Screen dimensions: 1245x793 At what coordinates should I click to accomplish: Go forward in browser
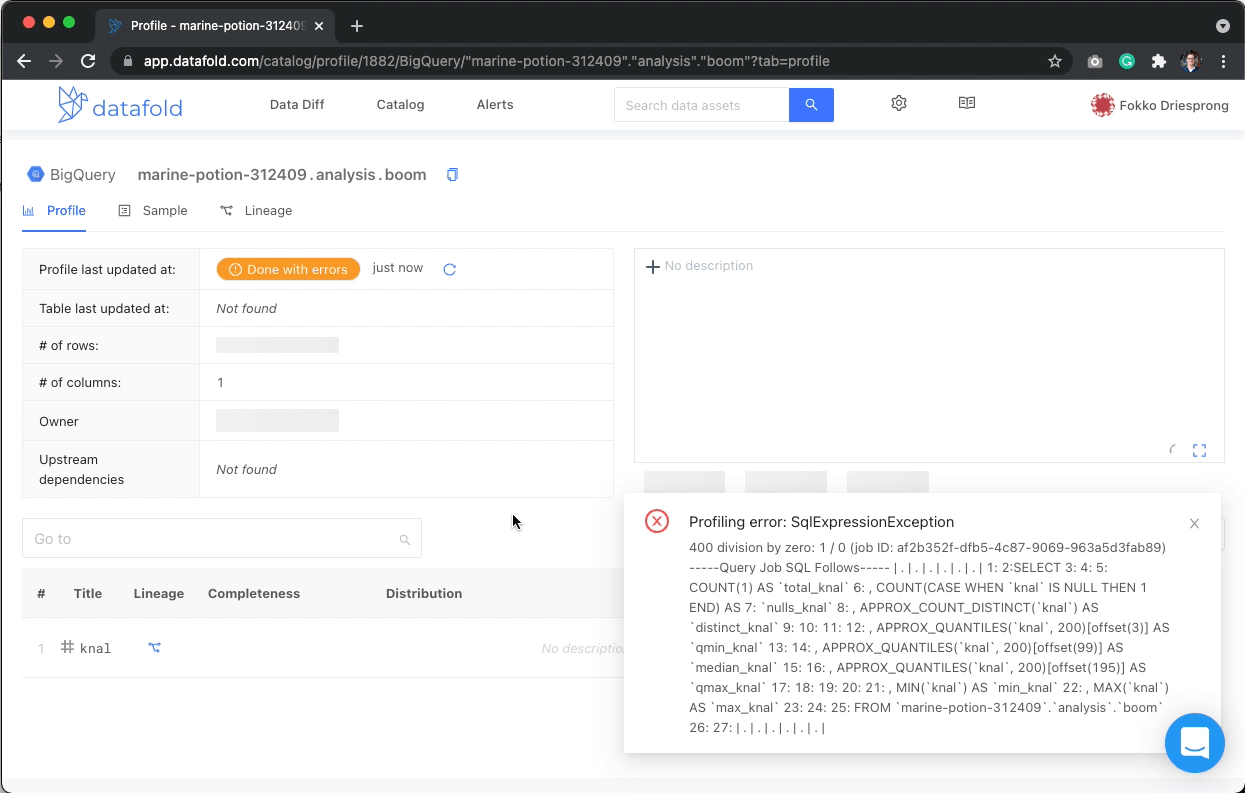pos(56,61)
